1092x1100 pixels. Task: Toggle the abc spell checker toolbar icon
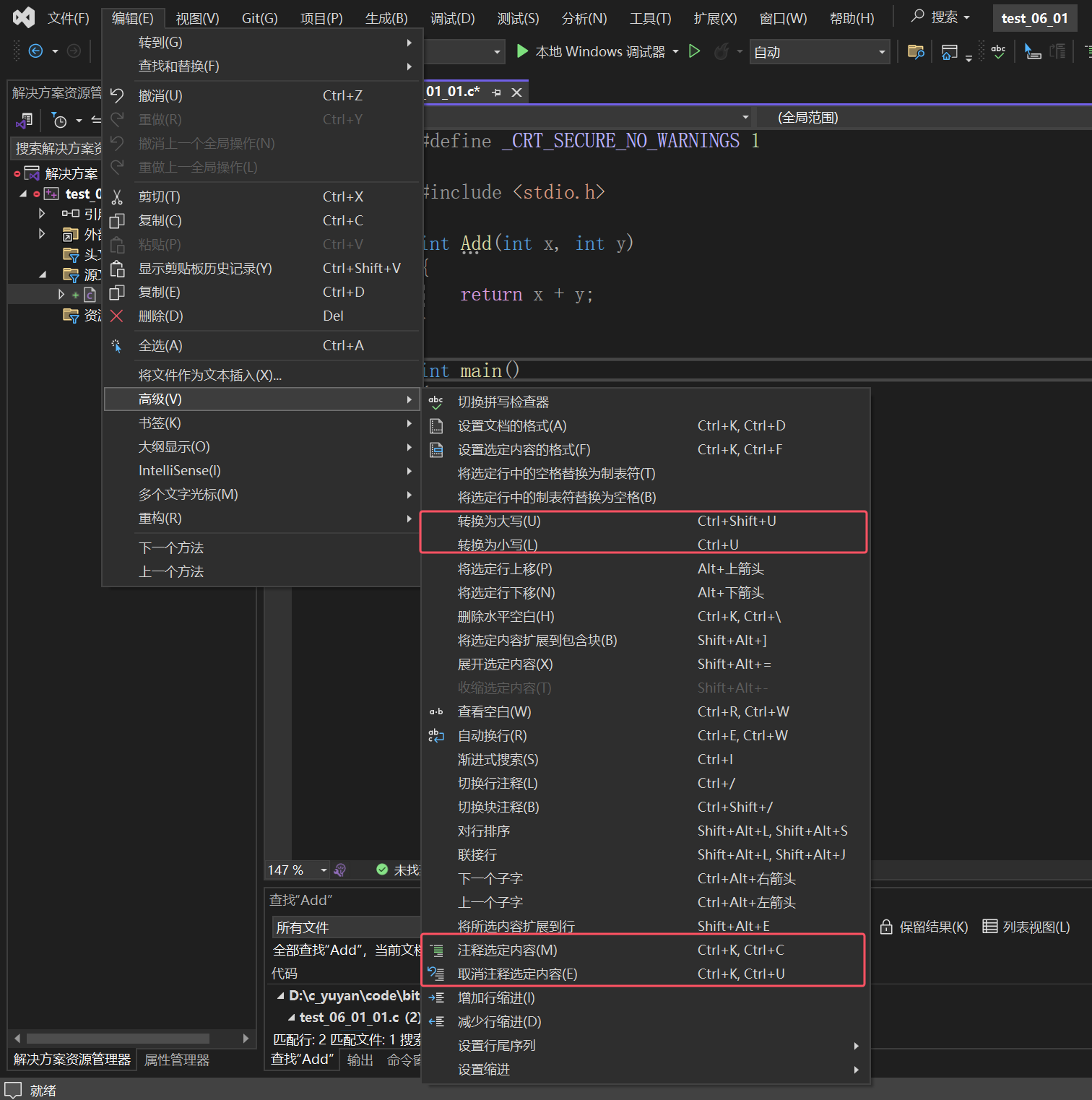[998, 51]
